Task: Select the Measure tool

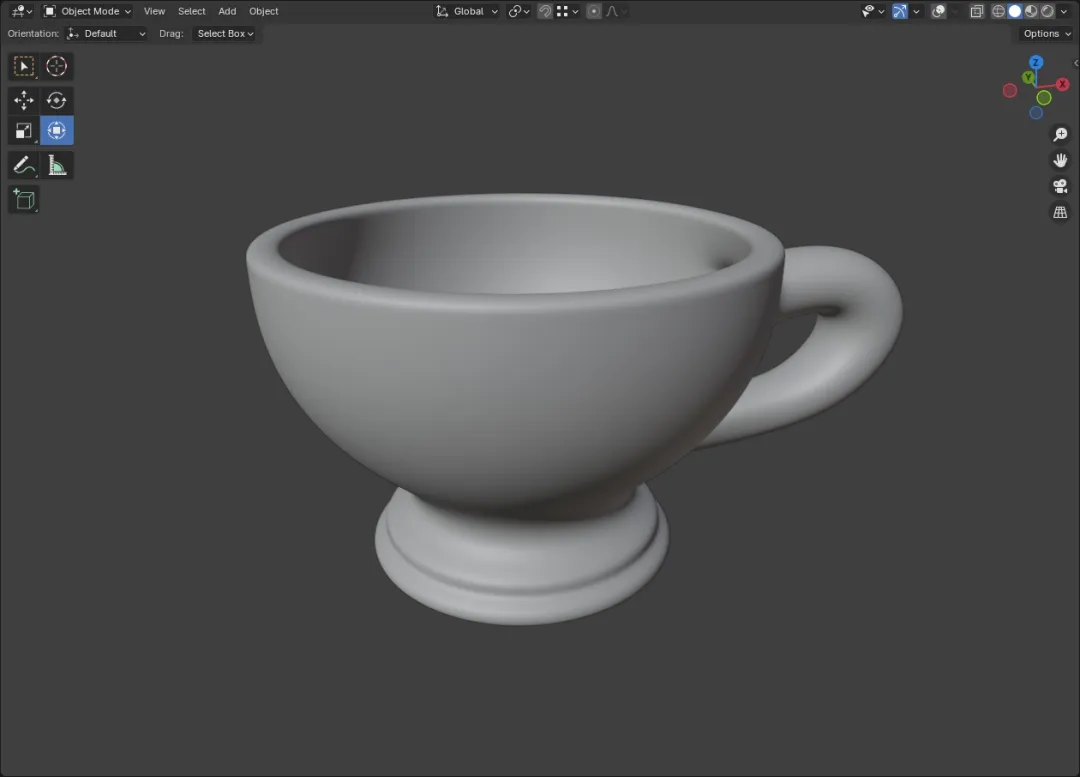Action: point(56,165)
